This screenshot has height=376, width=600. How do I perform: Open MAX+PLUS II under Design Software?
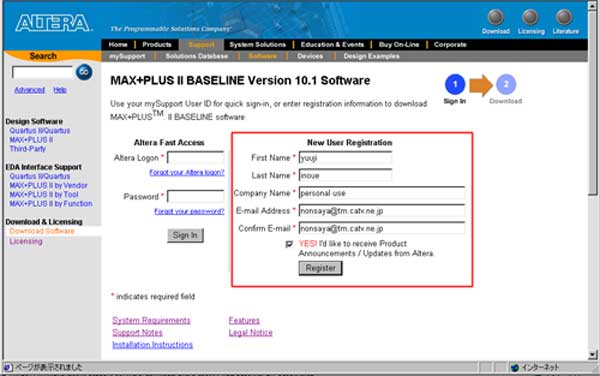tap(31, 140)
